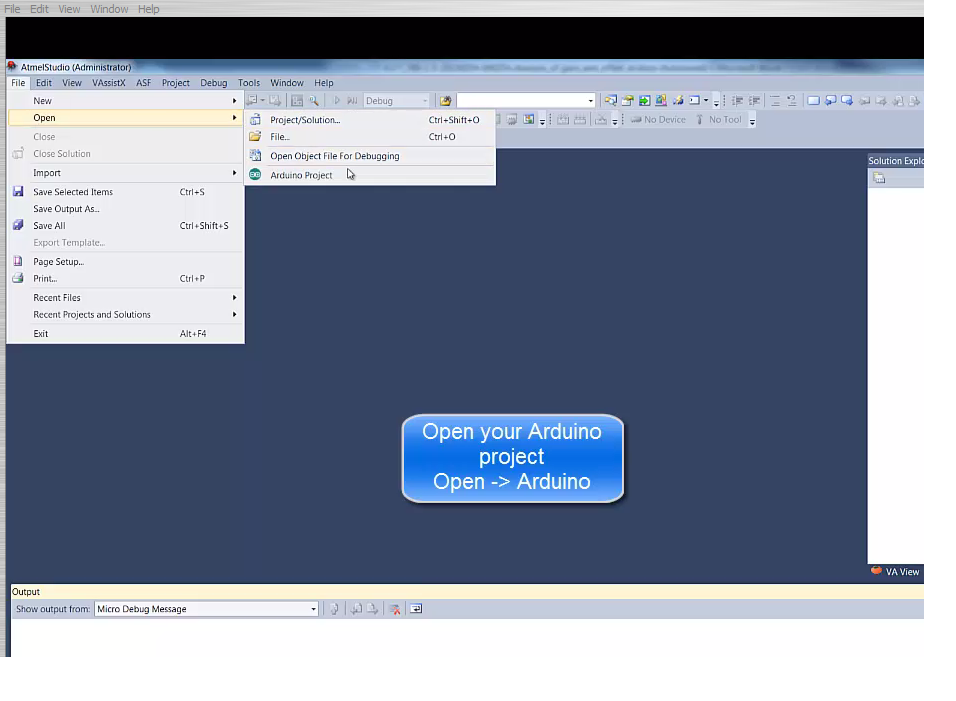The height and width of the screenshot is (701, 956).
Task: Click the Page Setup document icon
Action: click(18, 261)
